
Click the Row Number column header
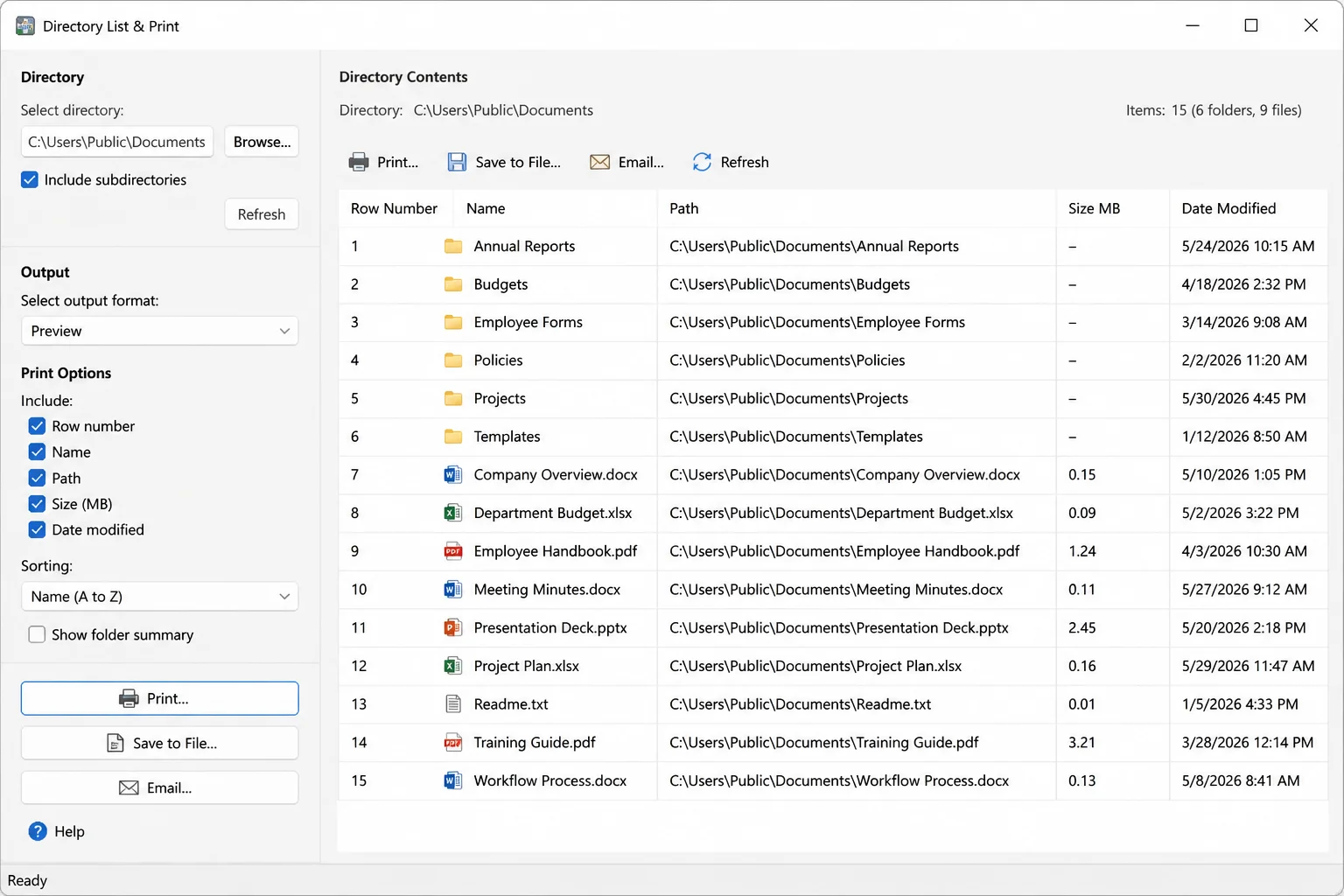[395, 208]
